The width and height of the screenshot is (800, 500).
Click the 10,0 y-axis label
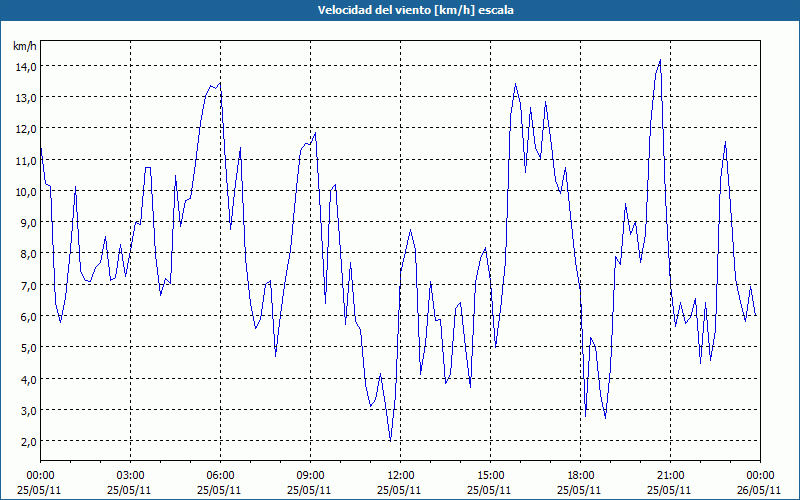pyautogui.click(x=26, y=191)
